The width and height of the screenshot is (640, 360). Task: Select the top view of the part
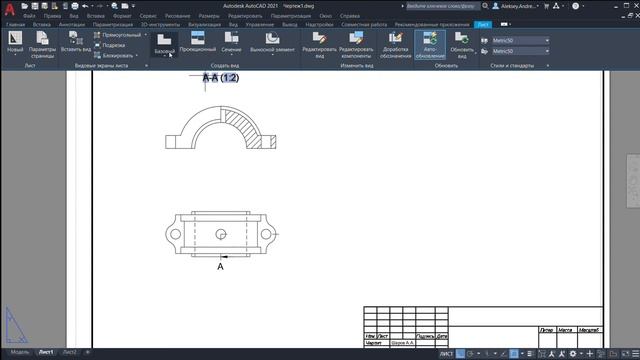pyautogui.click(x=221, y=234)
